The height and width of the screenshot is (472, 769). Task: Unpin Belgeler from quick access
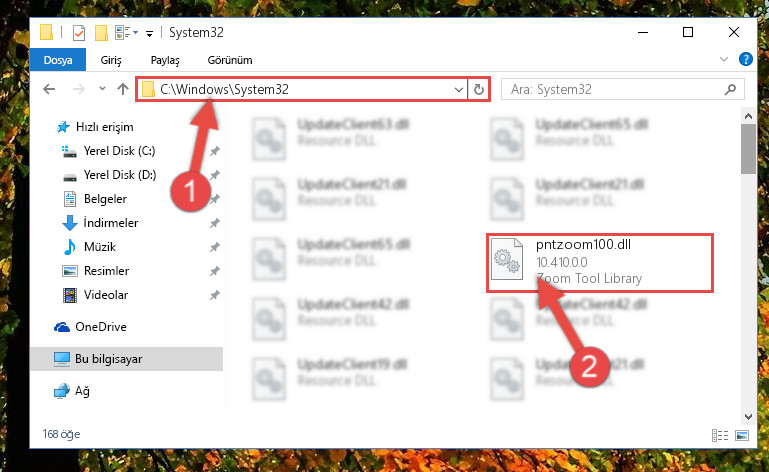pos(214,199)
